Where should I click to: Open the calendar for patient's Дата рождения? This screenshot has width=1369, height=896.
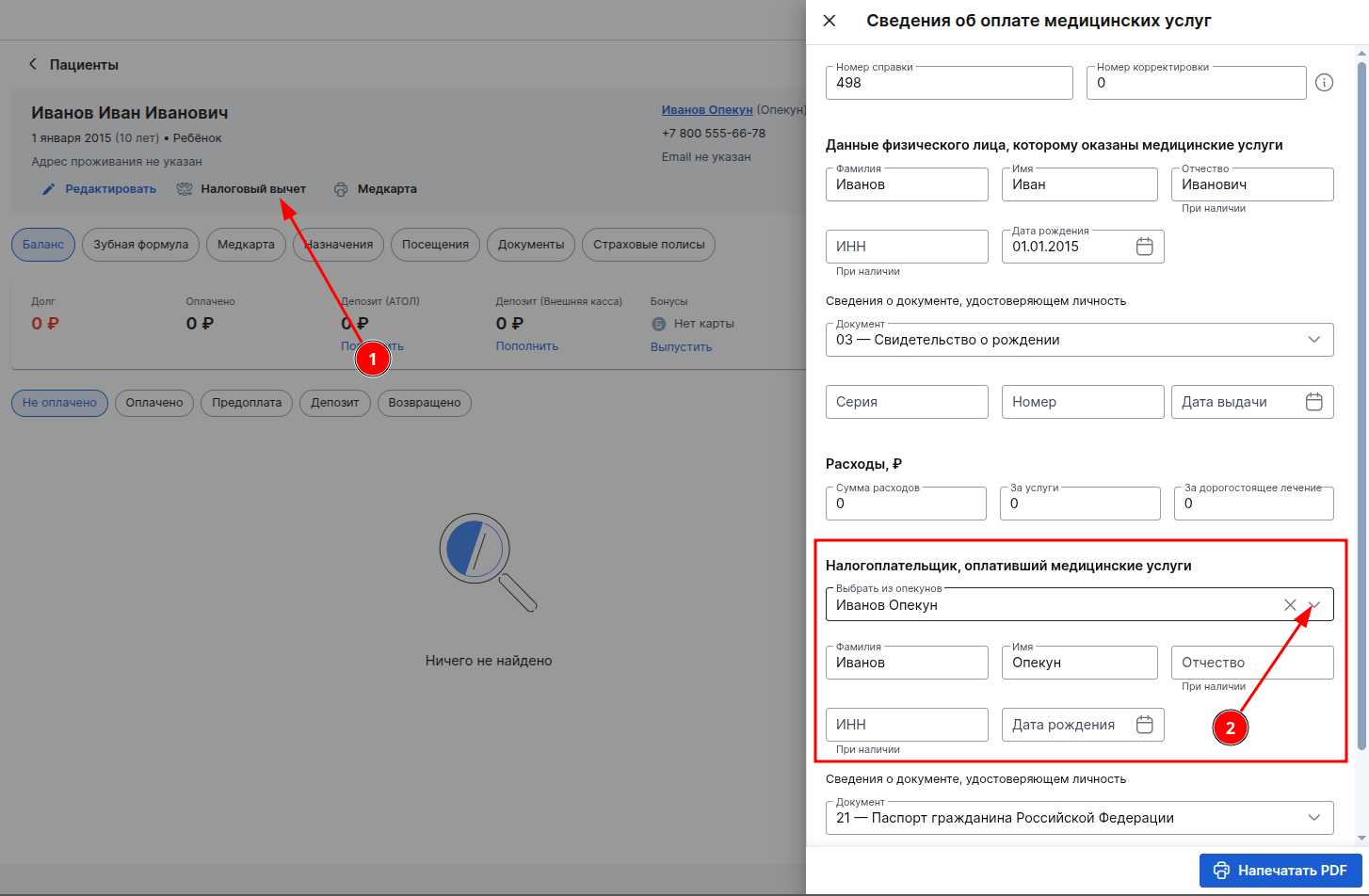[x=1145, y=247]
